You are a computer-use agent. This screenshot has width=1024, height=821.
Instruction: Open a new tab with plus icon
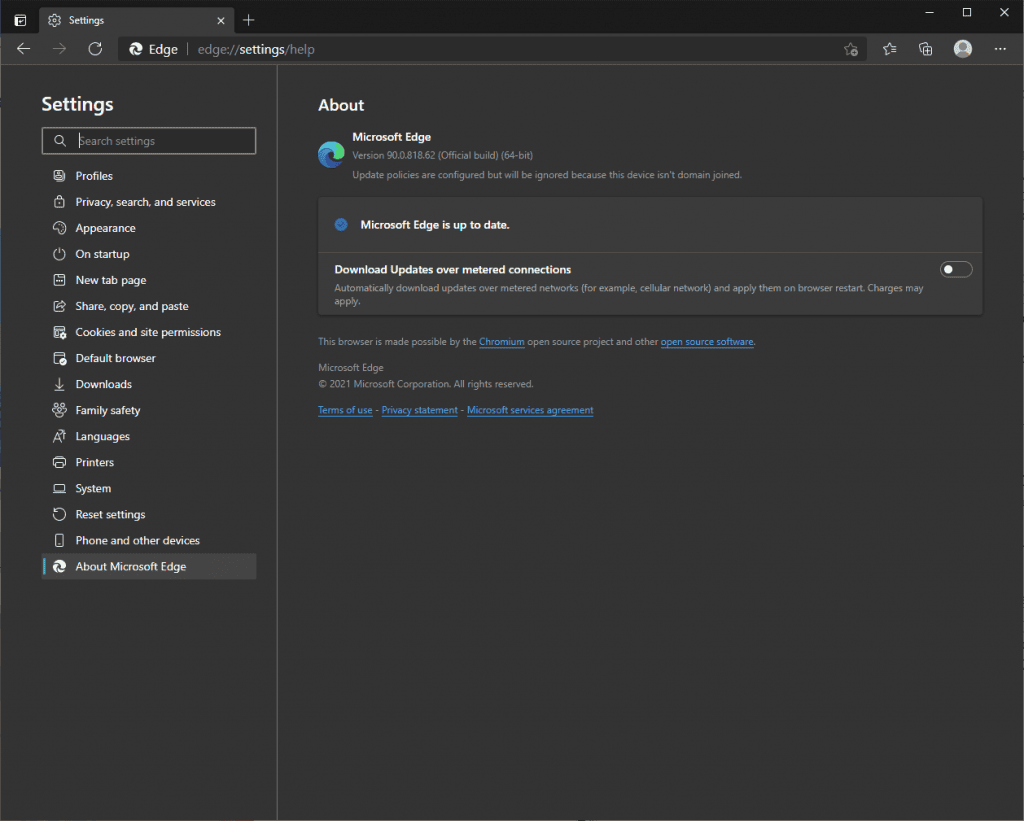click(249, 20)
